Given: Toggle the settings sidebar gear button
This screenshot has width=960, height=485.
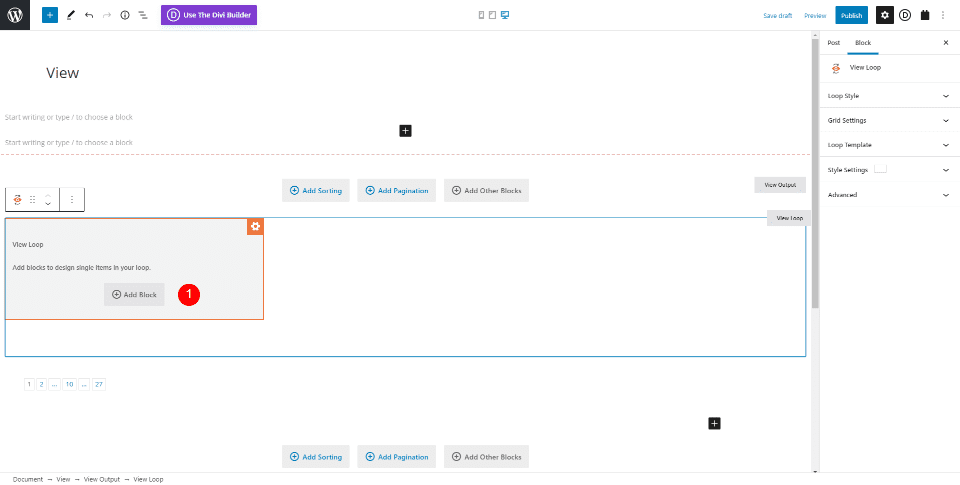Looking at the screenshot, I should coord(885,16).
